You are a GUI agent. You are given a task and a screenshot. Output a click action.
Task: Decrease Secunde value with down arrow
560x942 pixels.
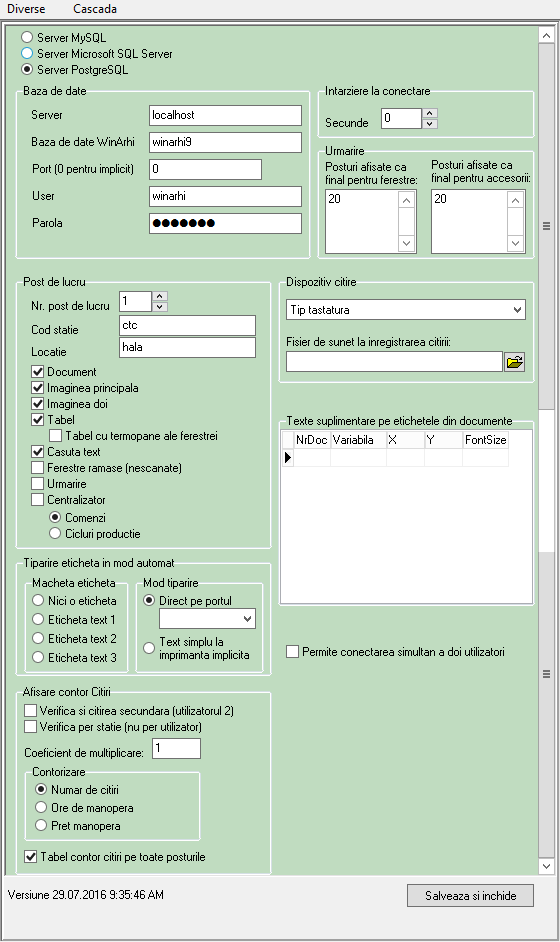pos(430,124)
